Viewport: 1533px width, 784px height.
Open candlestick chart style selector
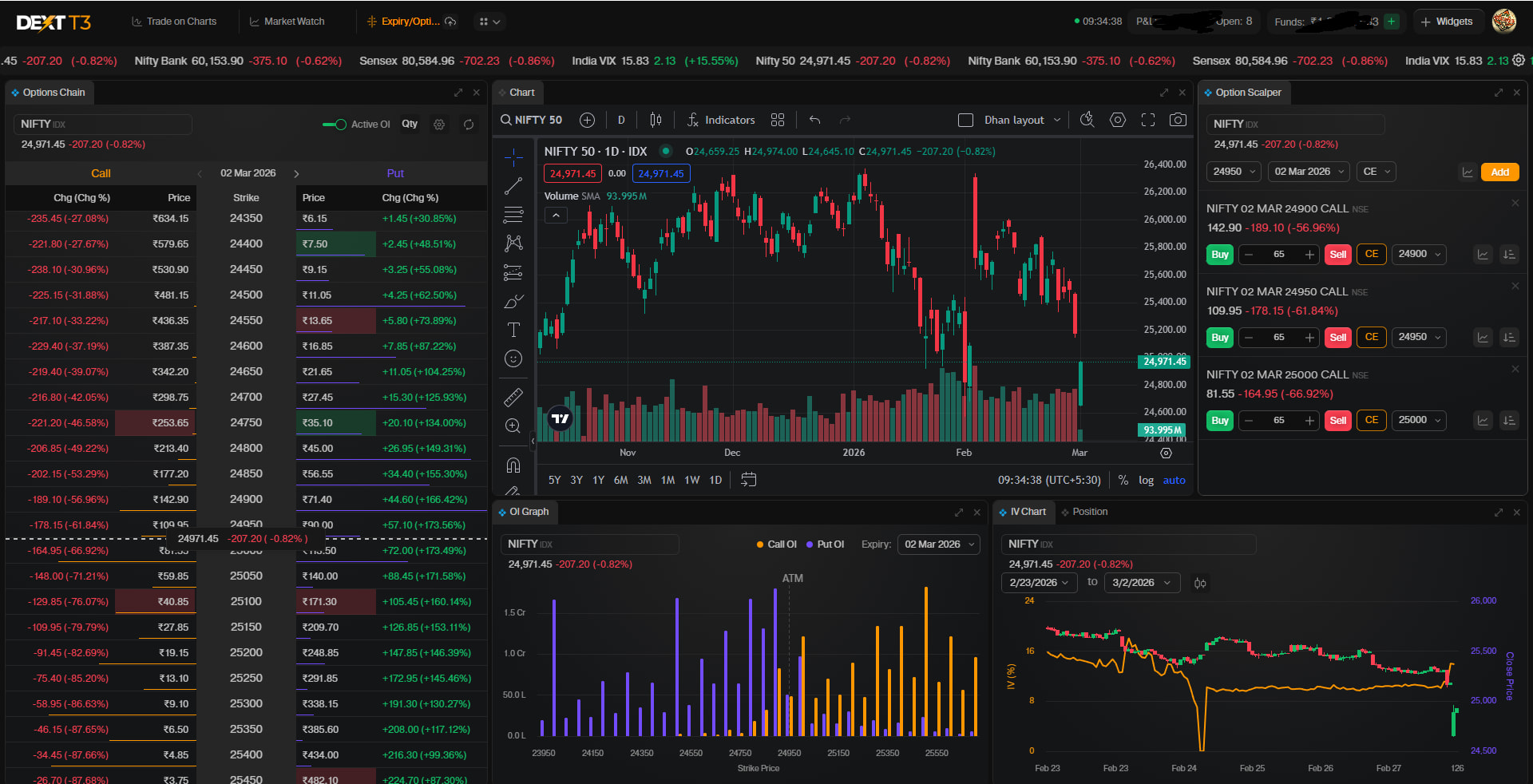coord(656,120)
